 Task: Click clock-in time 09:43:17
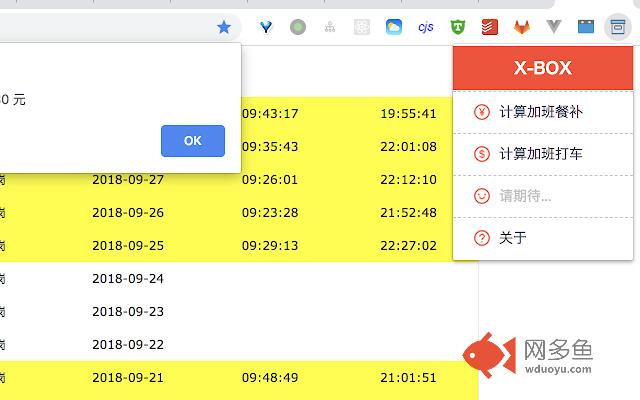(270, 113)
